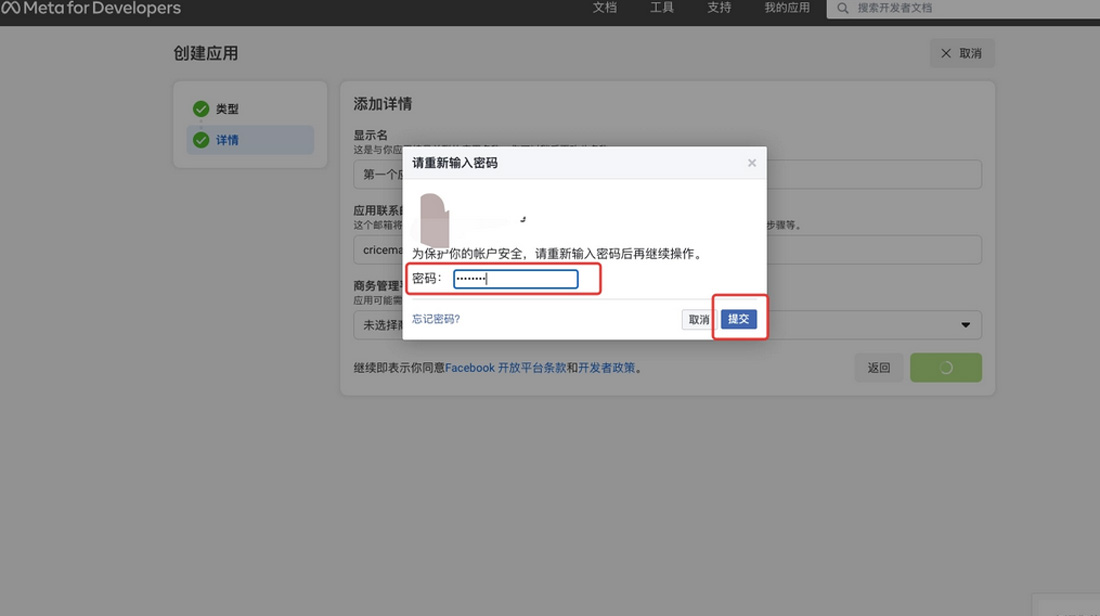Screen dimensions: 1100x616
Task: Click the green checkmark beside 详情
Action: click(x=201, y=140)
